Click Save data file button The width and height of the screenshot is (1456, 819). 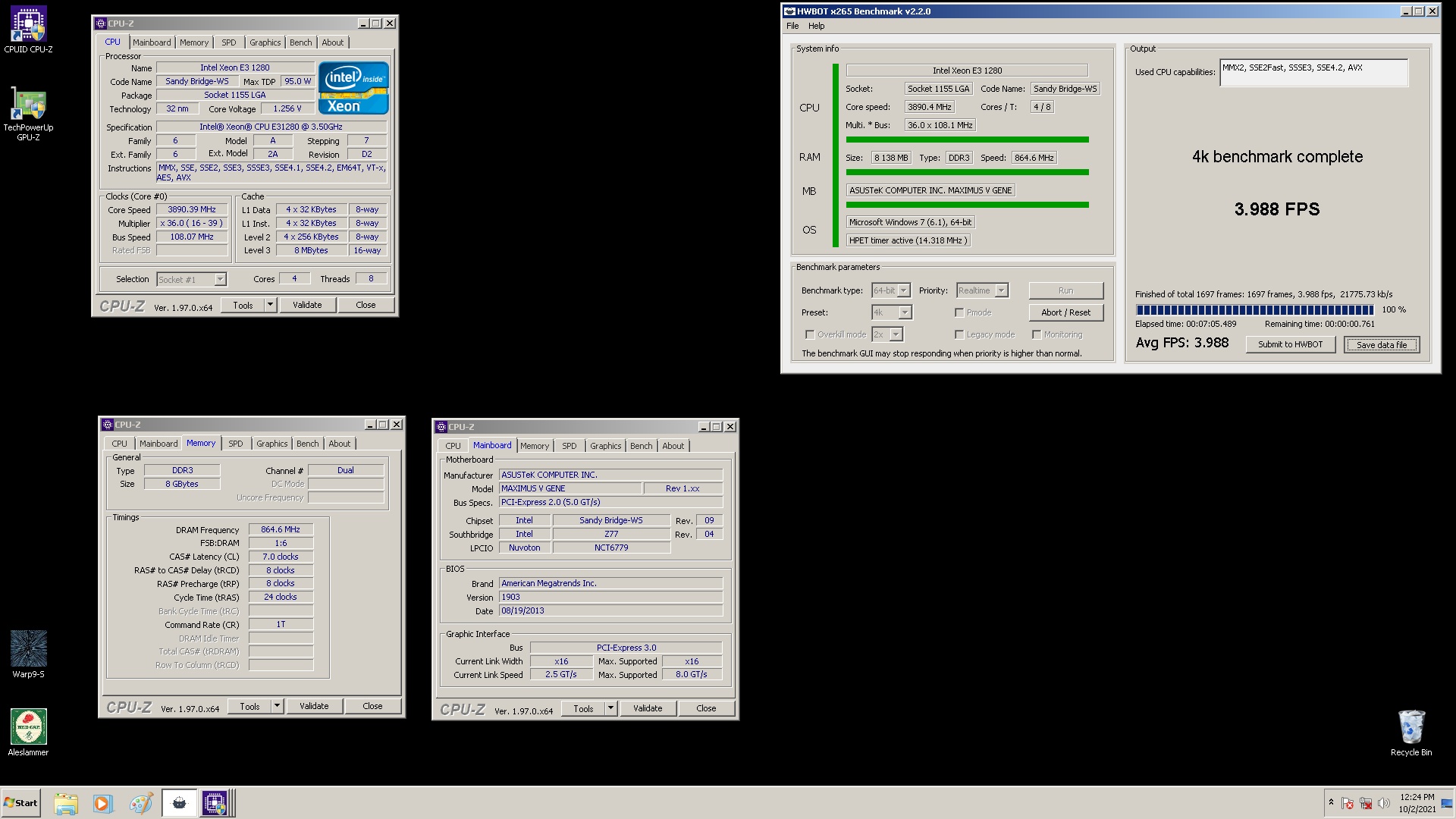(1382, 345)
